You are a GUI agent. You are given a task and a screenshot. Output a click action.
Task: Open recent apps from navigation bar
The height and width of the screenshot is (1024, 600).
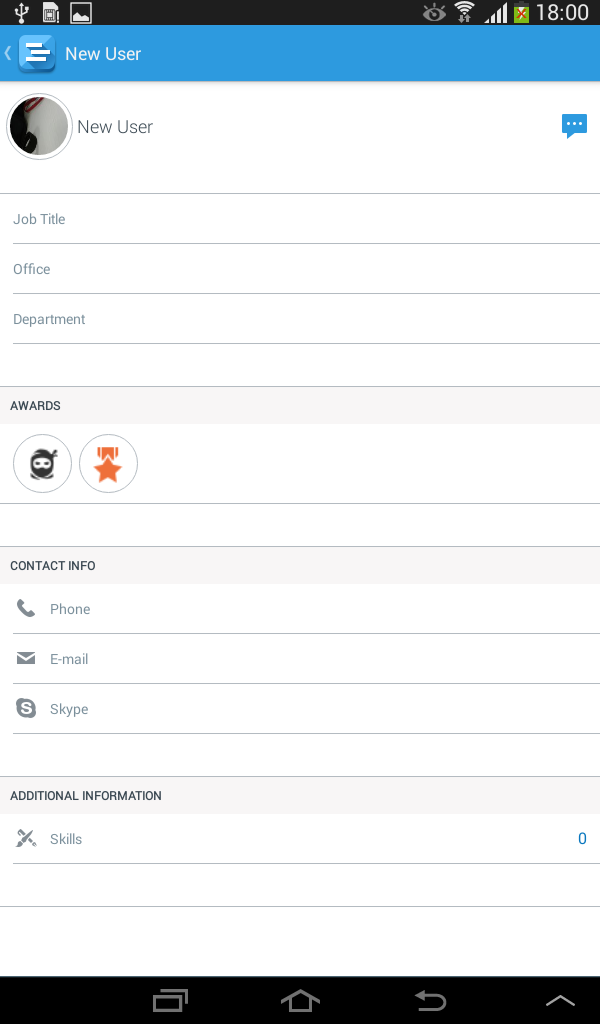pos(170,1000)
